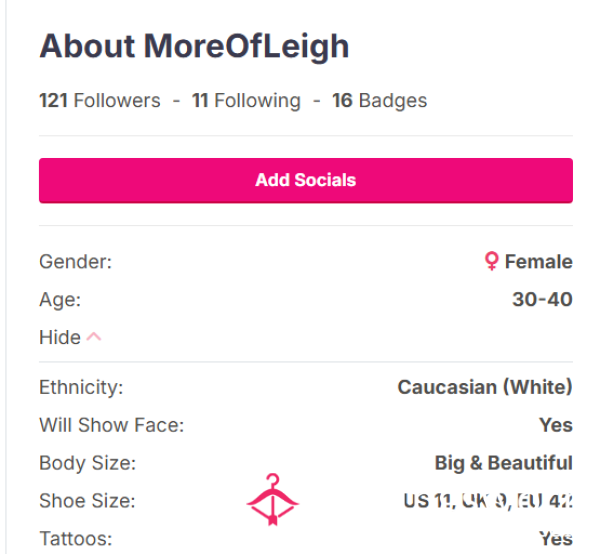Click the Shoe Size label
The width and height of the screenshot is (600, 554).
click(87, 500)
